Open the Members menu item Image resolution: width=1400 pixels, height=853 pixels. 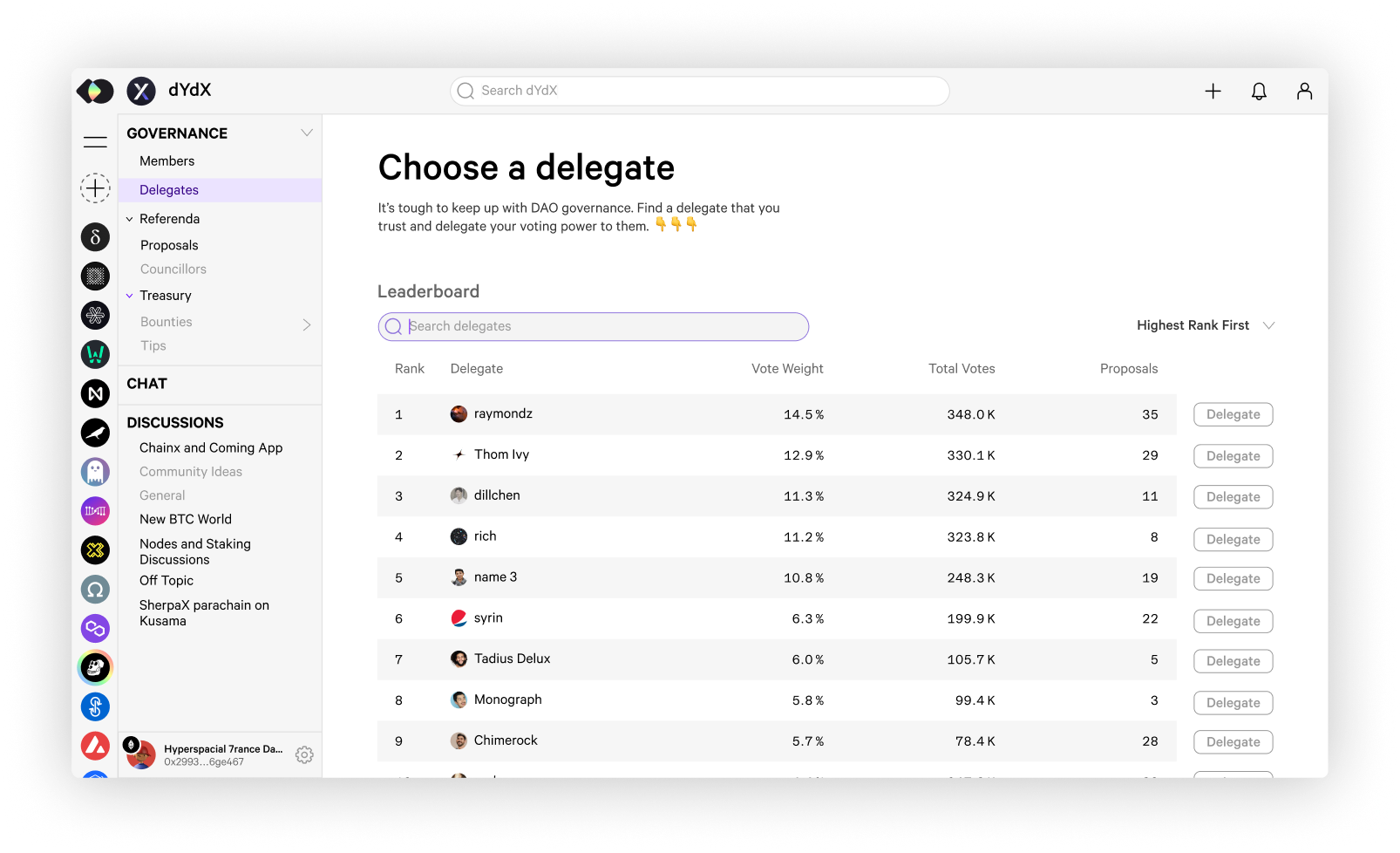(x=167, y=161)
